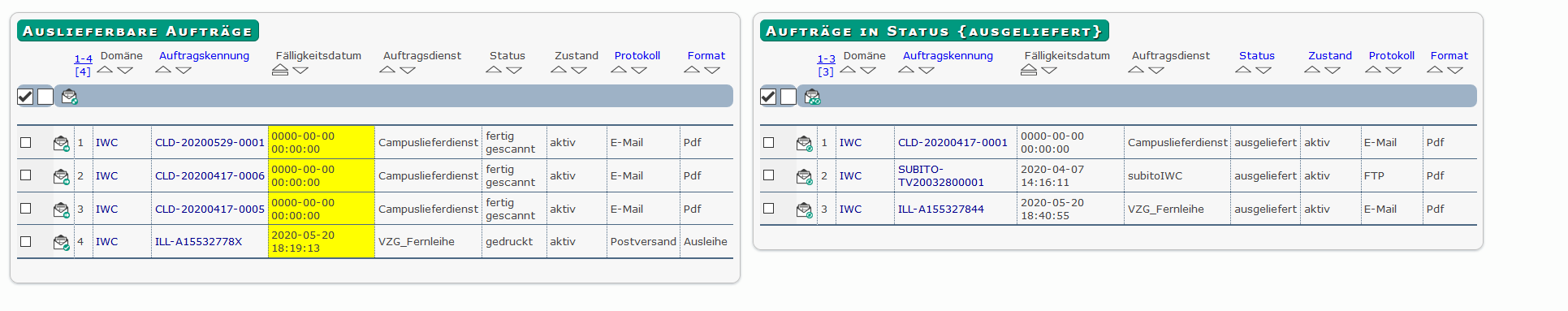Tick checkbox for order ILL-A15532778X
The width and height of the screenshot is (1568, 311).
(26, 241)
